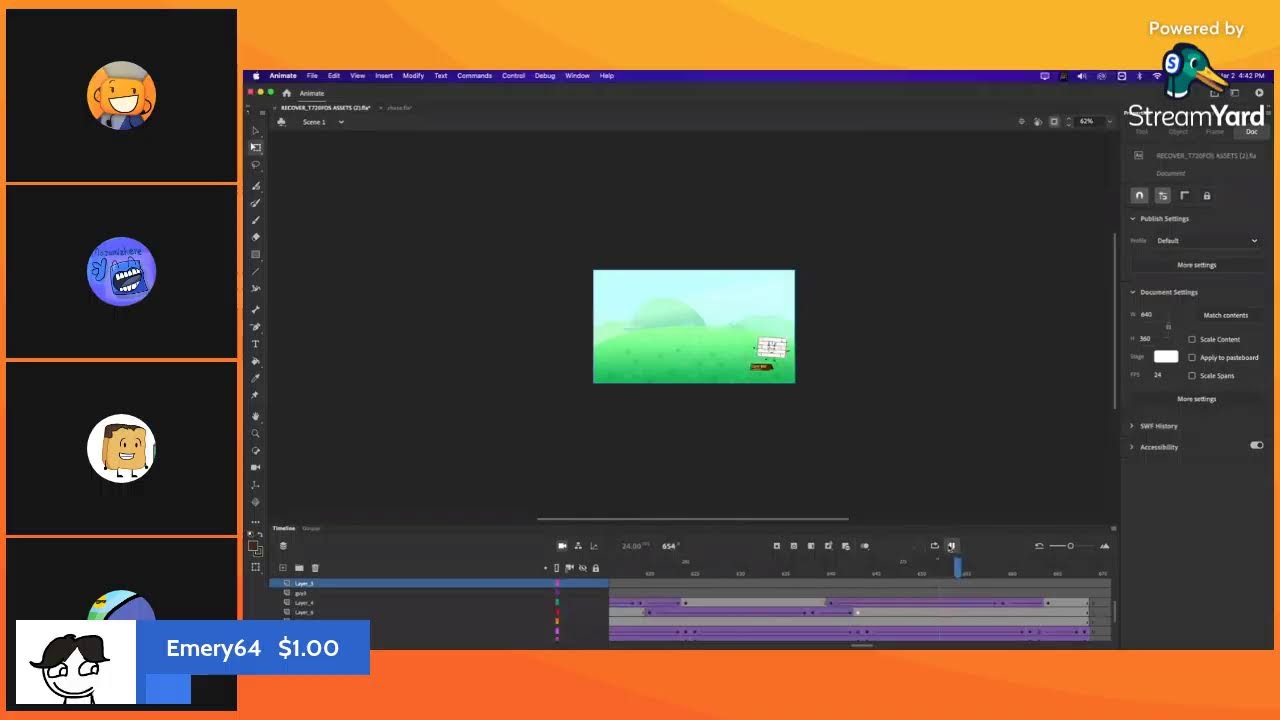Click the Apple menu logo
Image resolution: width=1280 pixels, height=720 pixels.
256,76
